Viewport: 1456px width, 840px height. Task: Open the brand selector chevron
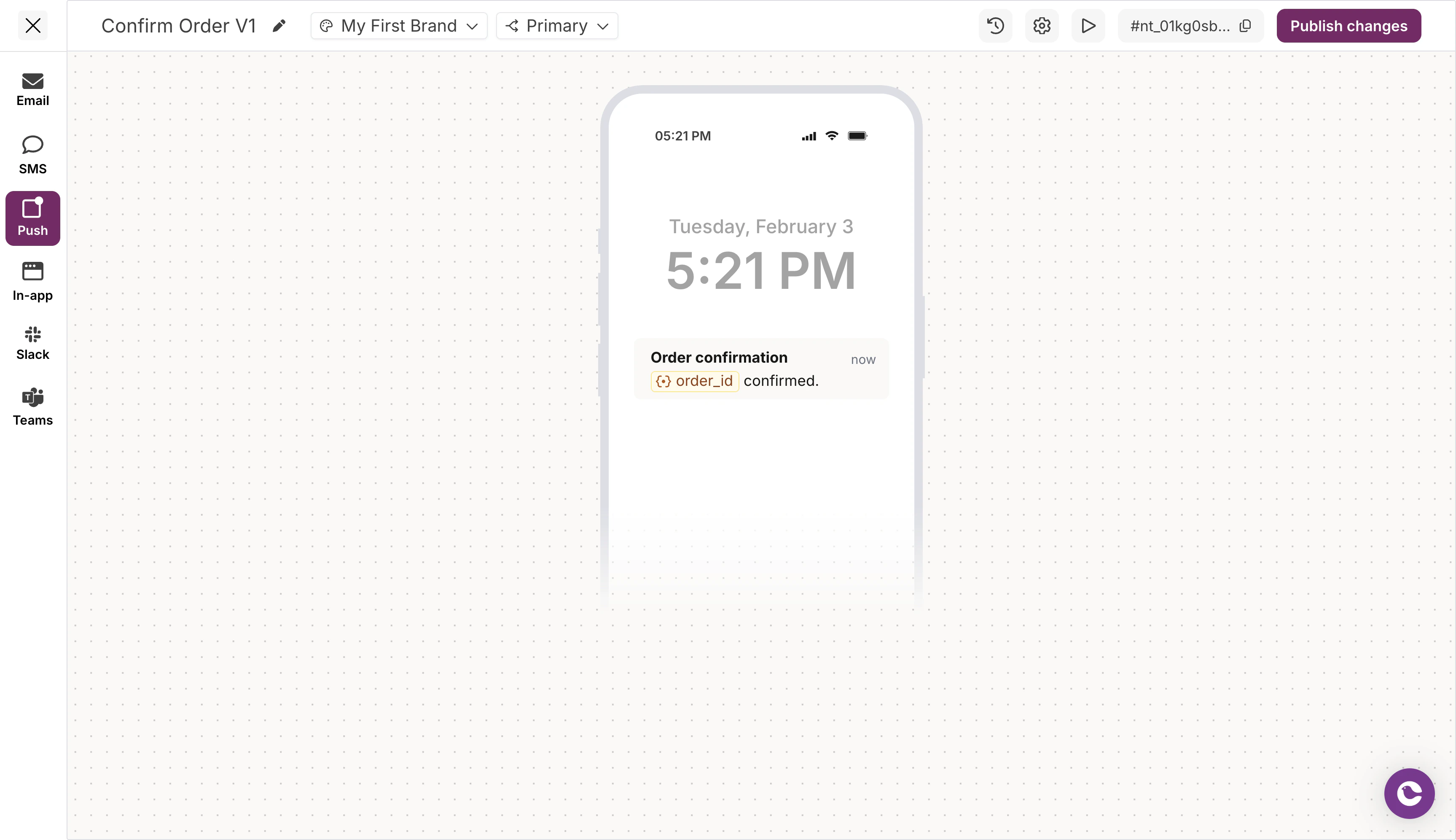(473, 26)
